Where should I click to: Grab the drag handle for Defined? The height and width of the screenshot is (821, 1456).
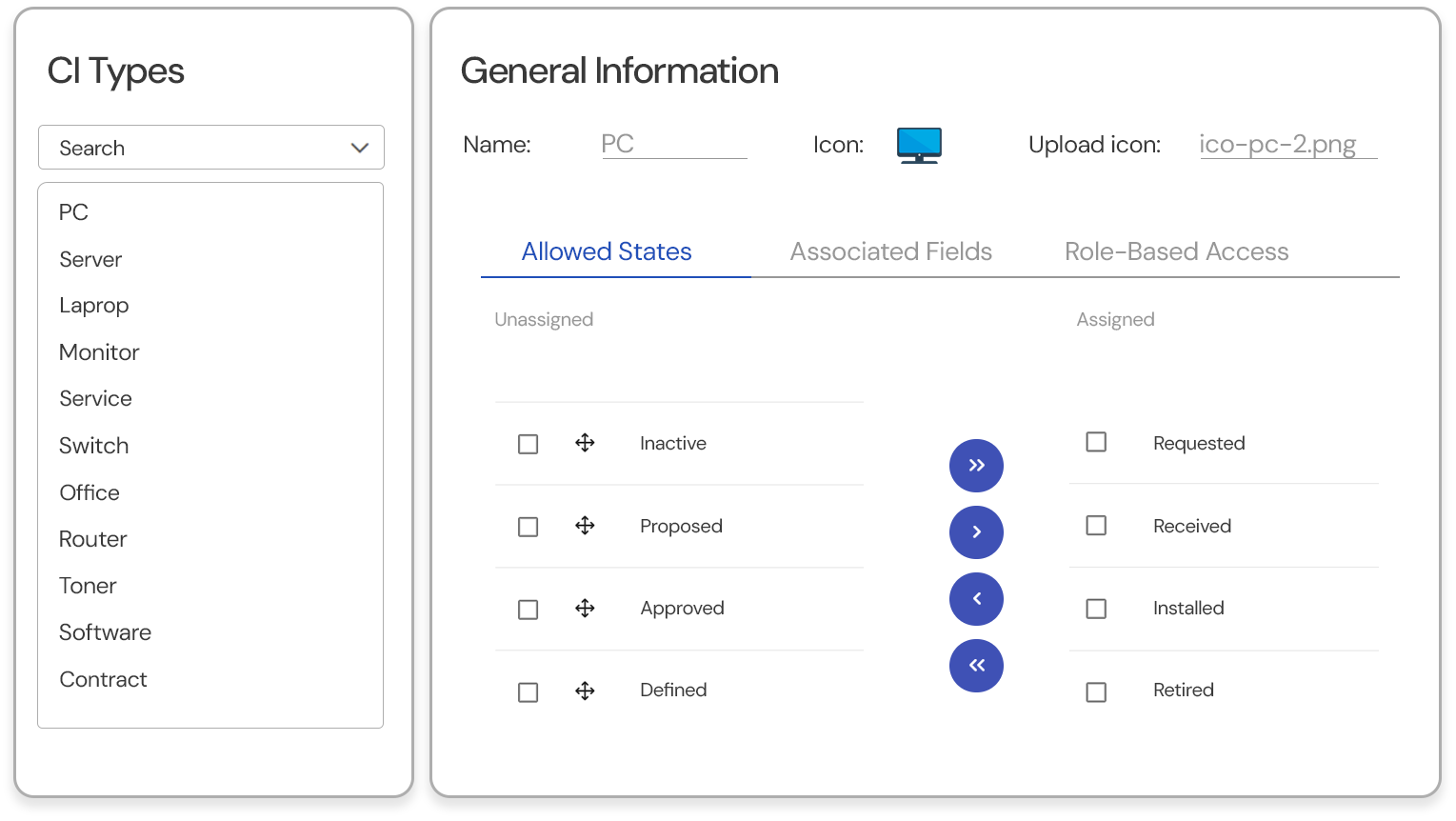585,691
